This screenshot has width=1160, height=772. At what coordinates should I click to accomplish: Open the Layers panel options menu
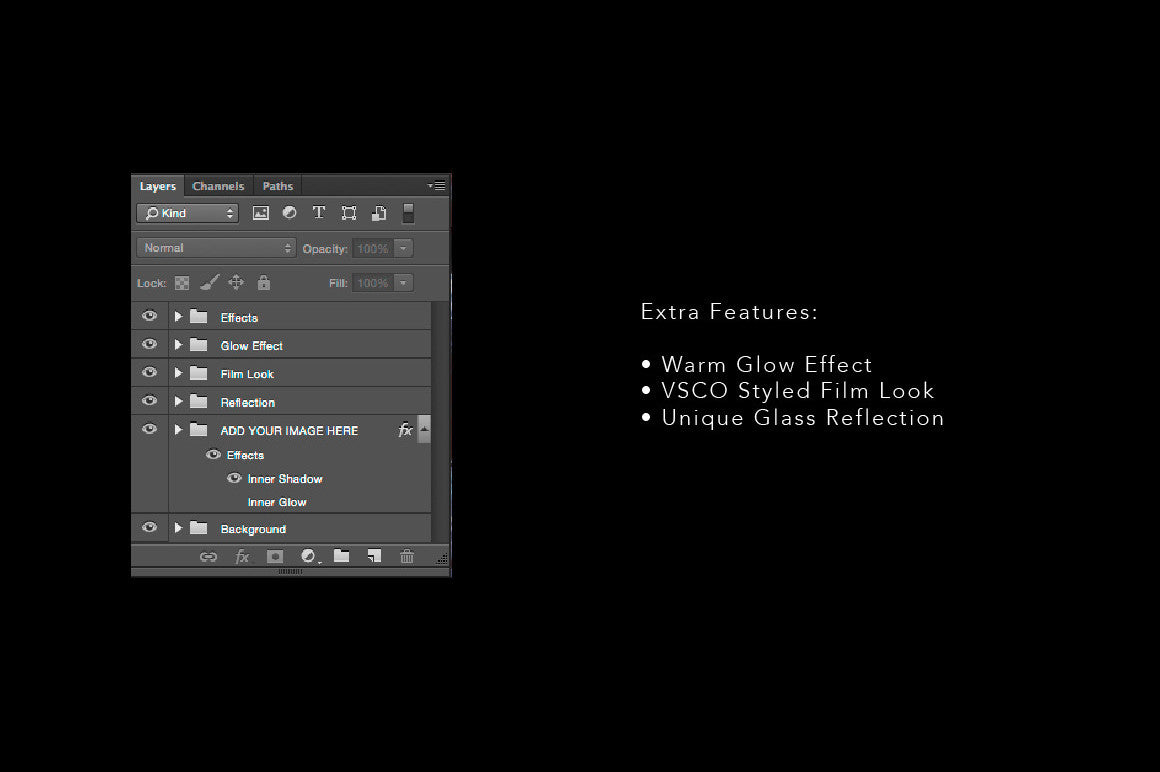click(437, 186)
